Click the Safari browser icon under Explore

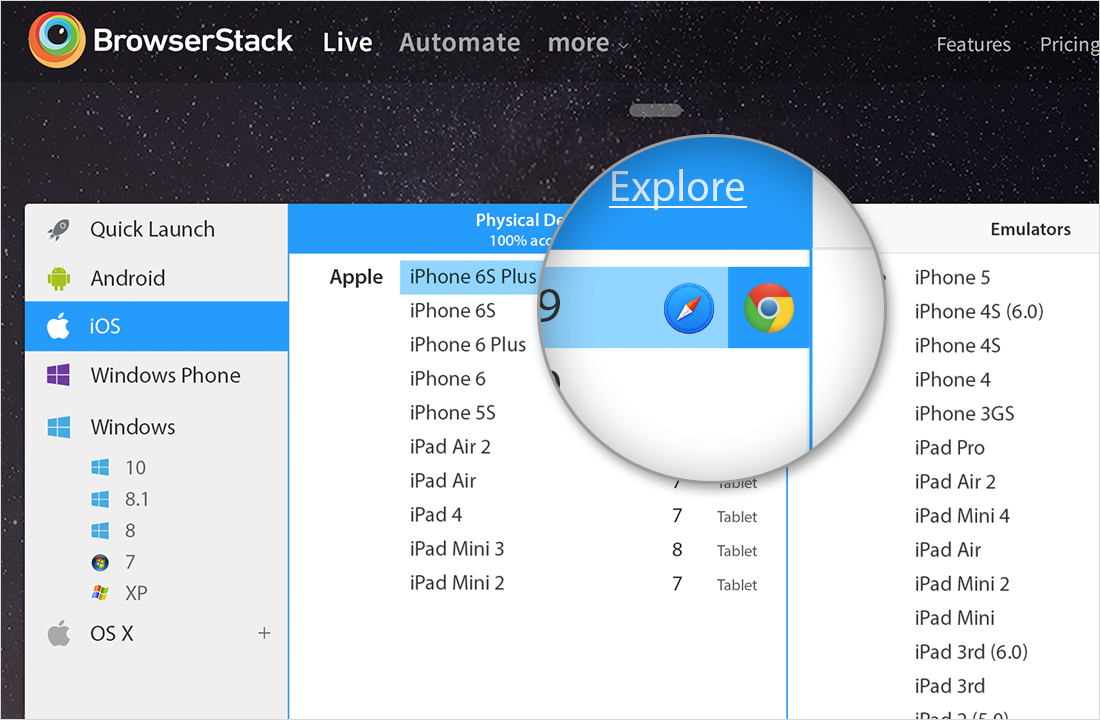pos(687,309)
